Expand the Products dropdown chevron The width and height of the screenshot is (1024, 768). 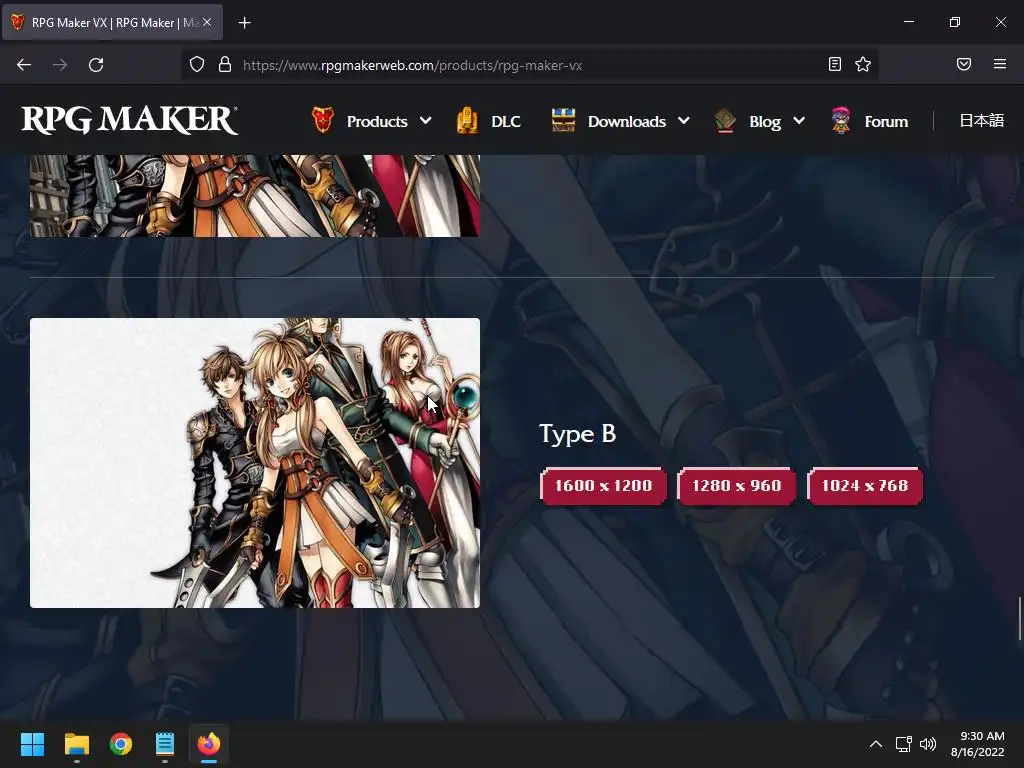pos(426,121)
